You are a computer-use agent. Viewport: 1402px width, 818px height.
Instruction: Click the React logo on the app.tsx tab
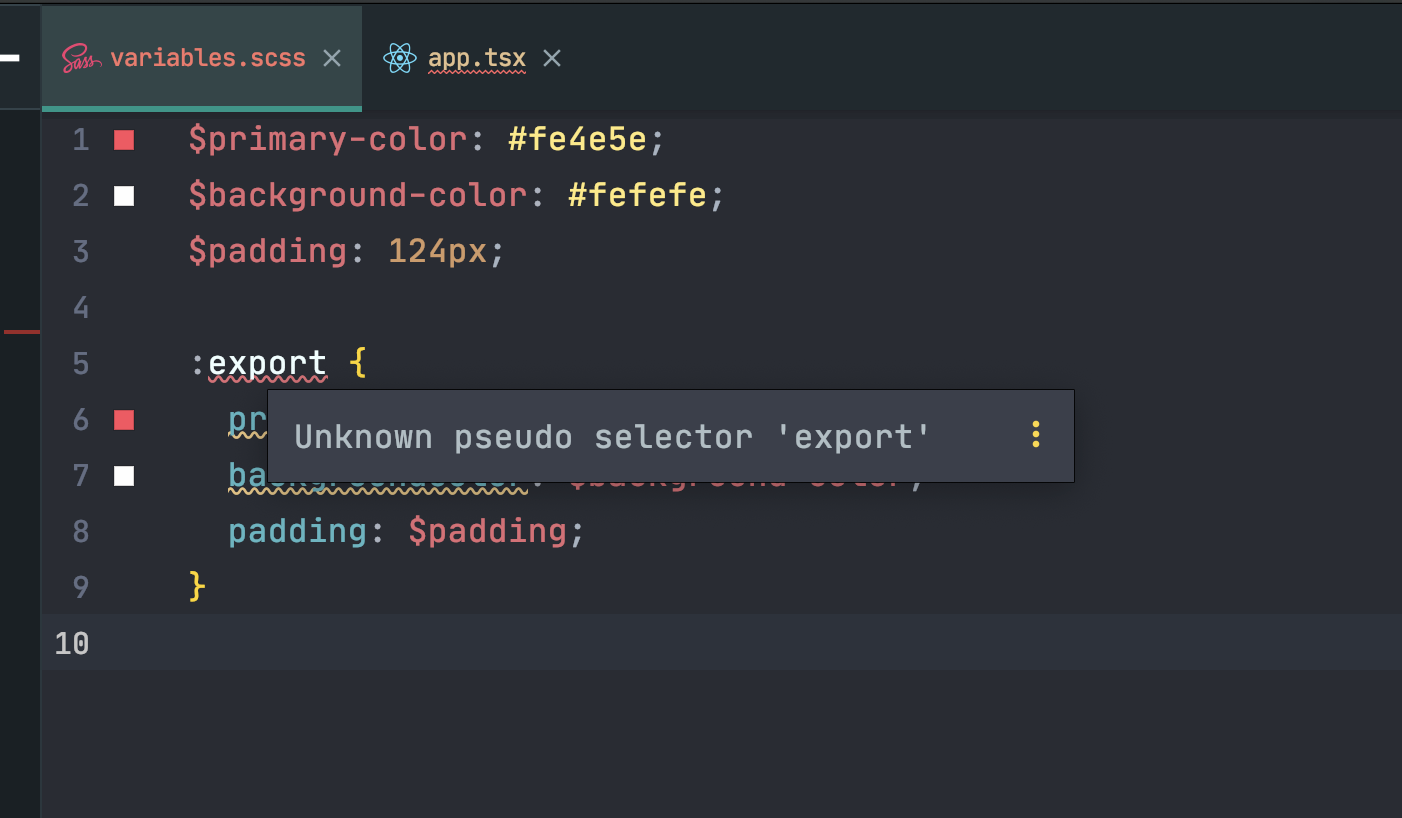(400, 58)
